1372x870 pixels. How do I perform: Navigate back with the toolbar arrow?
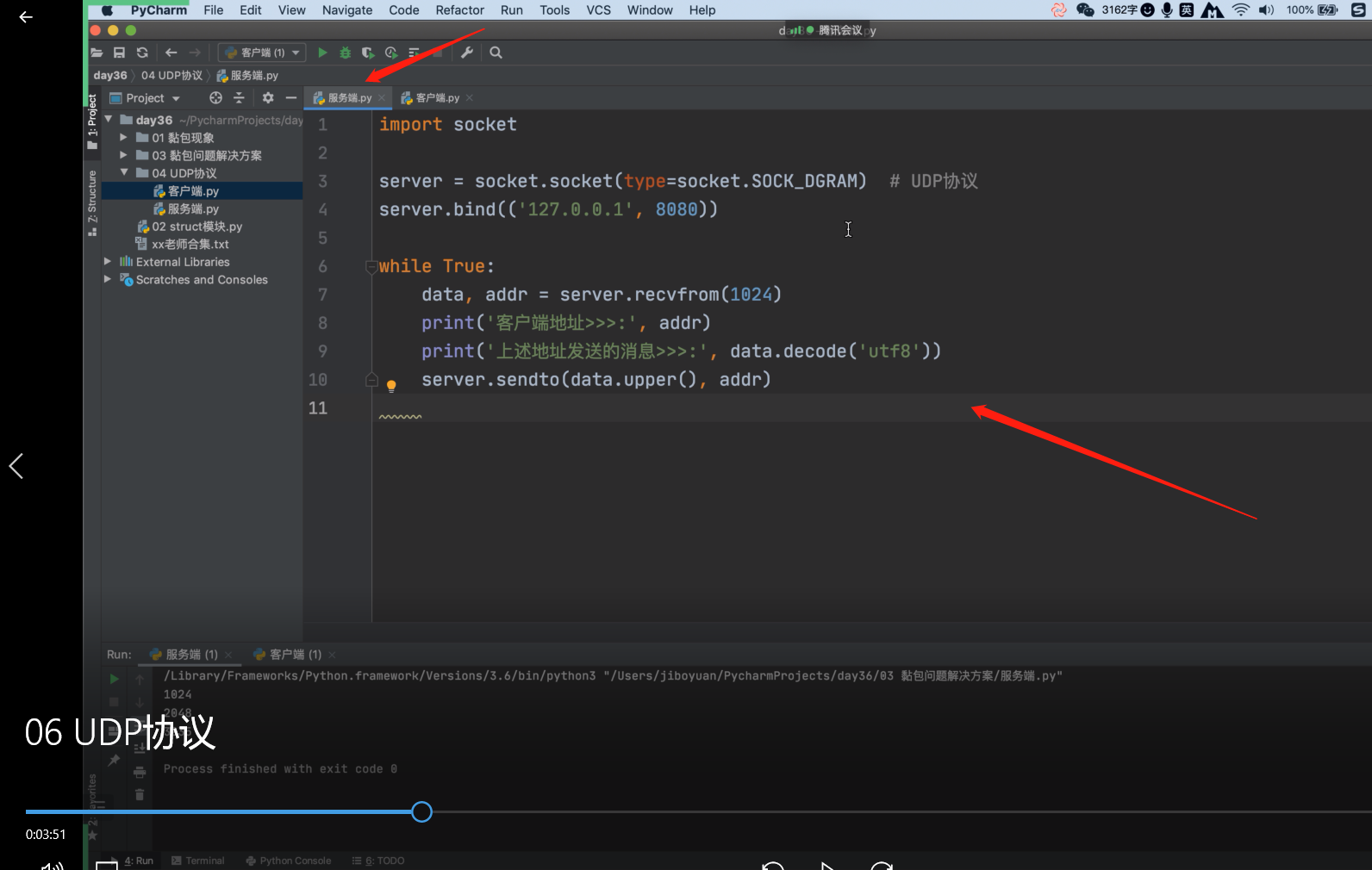171,53
